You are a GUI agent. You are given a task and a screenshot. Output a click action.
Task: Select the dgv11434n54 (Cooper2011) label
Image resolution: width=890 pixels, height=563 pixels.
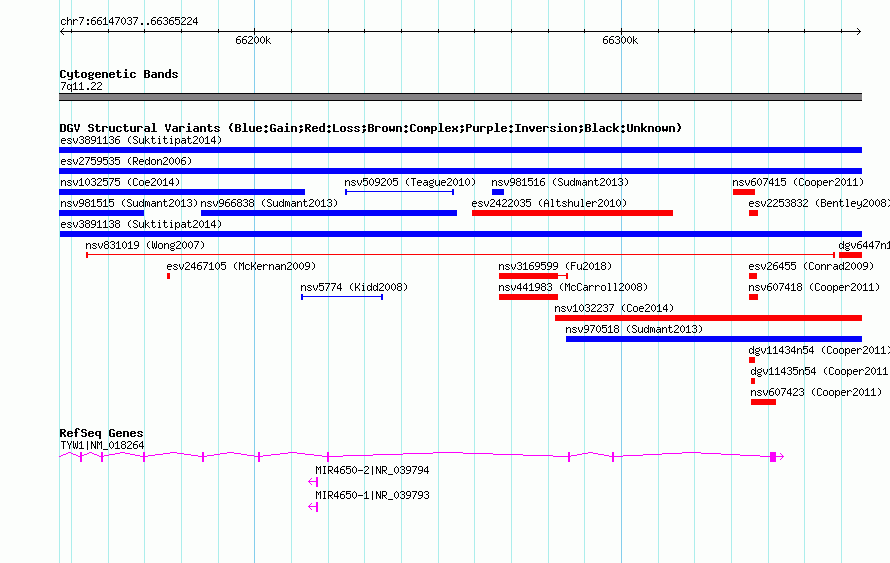coord(818,350)
